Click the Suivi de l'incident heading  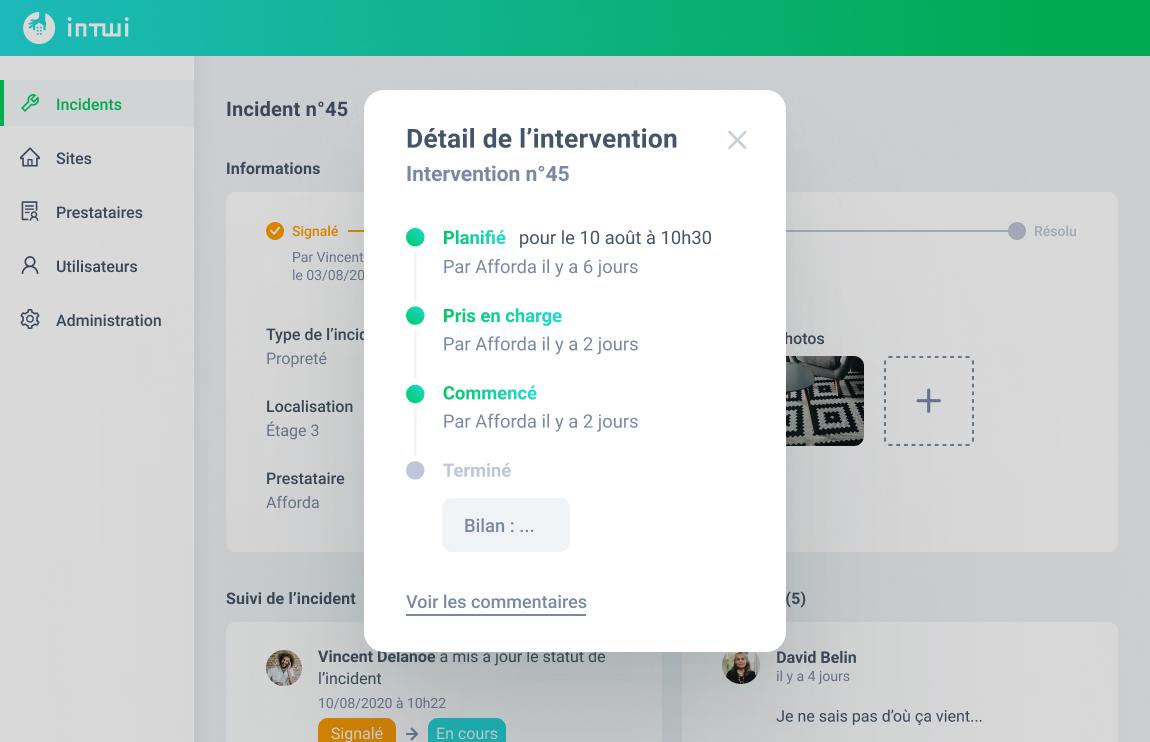(291, 598)
